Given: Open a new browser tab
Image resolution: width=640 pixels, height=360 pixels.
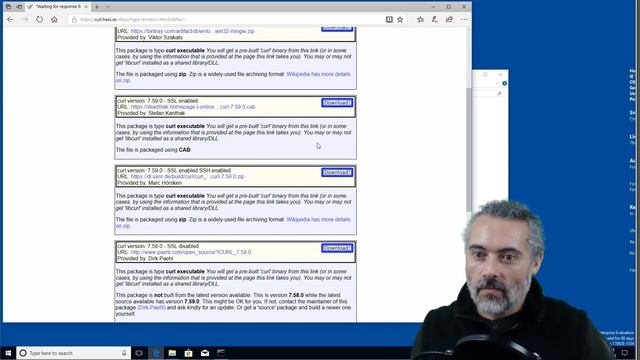Looking at the screenshot, I should pos(97,7).
